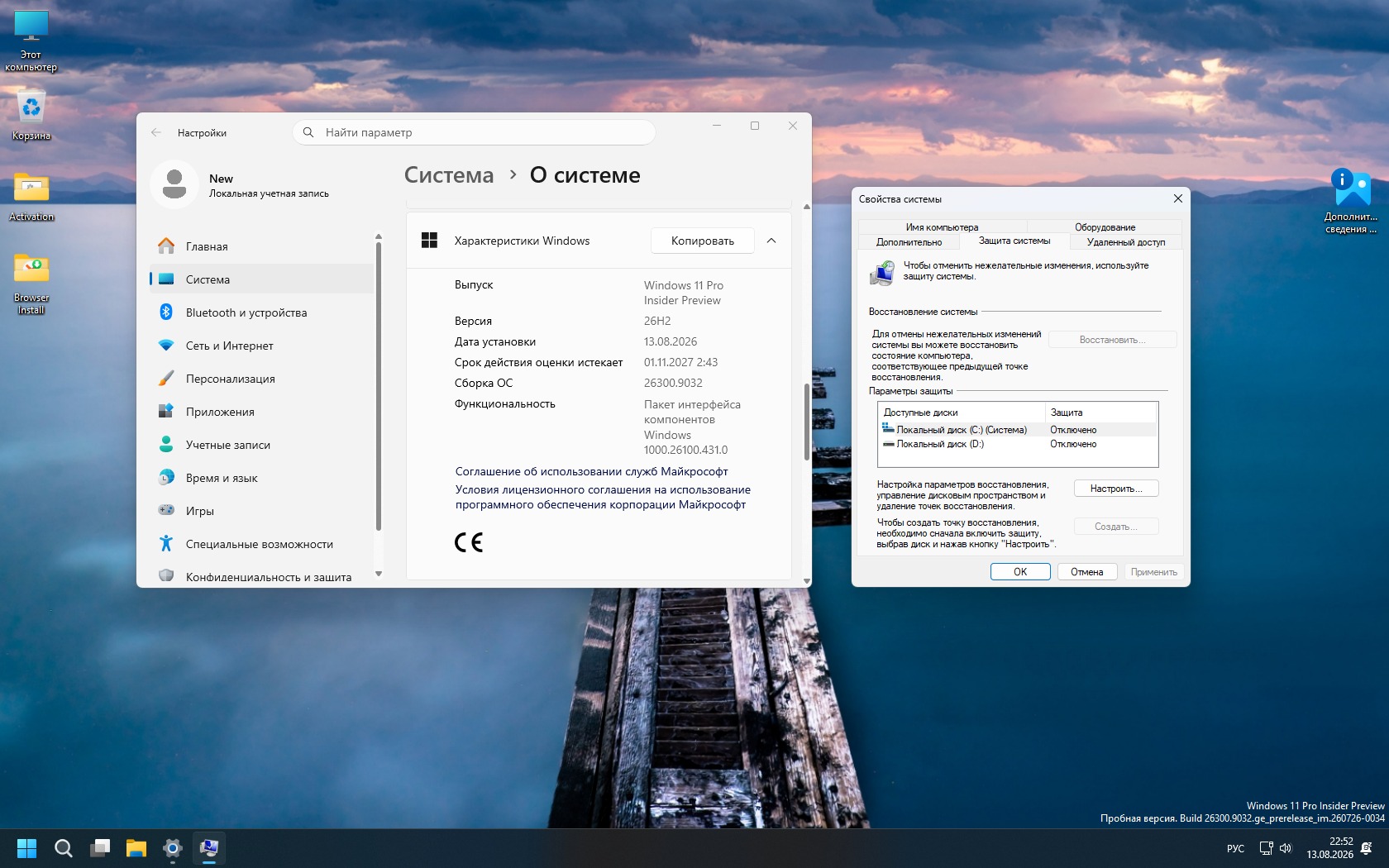Open Конфиденциальность и защита settings section

261,576
